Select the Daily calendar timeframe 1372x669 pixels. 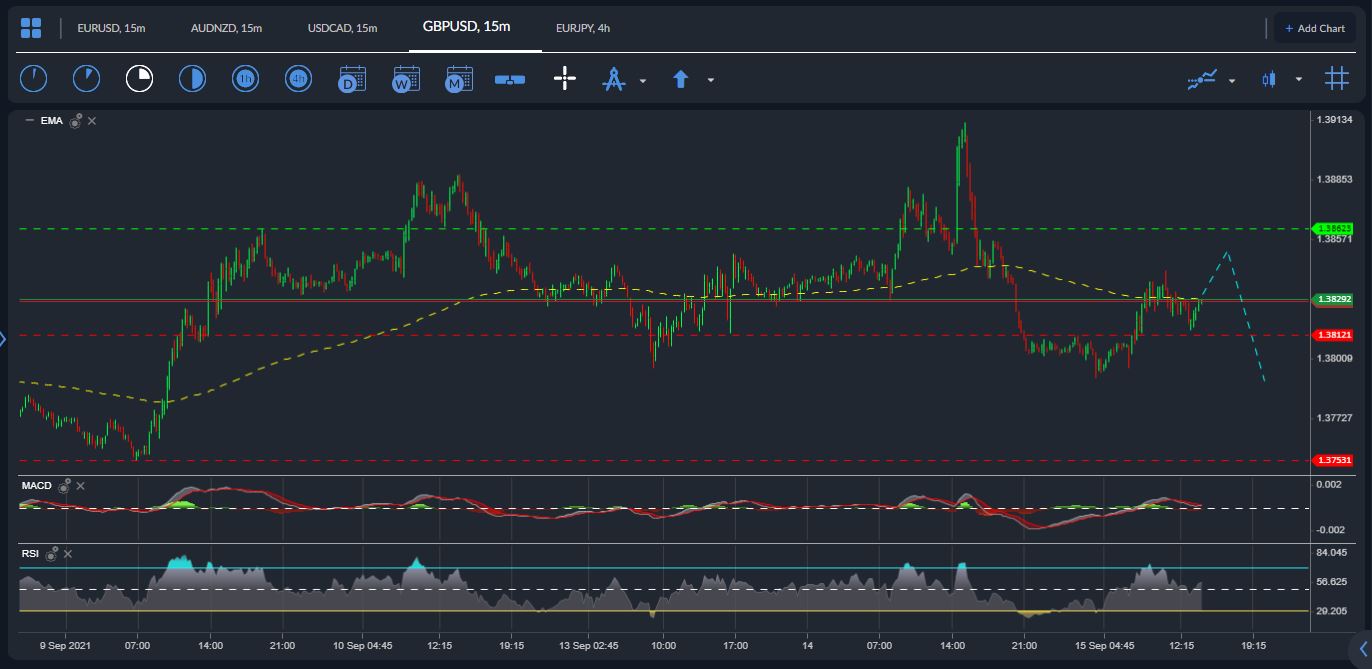352,79
